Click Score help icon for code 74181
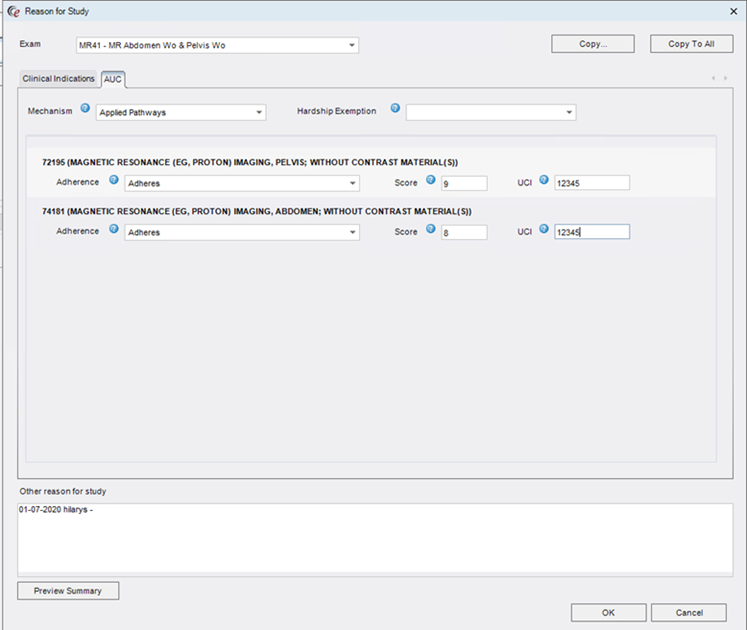The image size is (747, 630). [x=431, y=230]
